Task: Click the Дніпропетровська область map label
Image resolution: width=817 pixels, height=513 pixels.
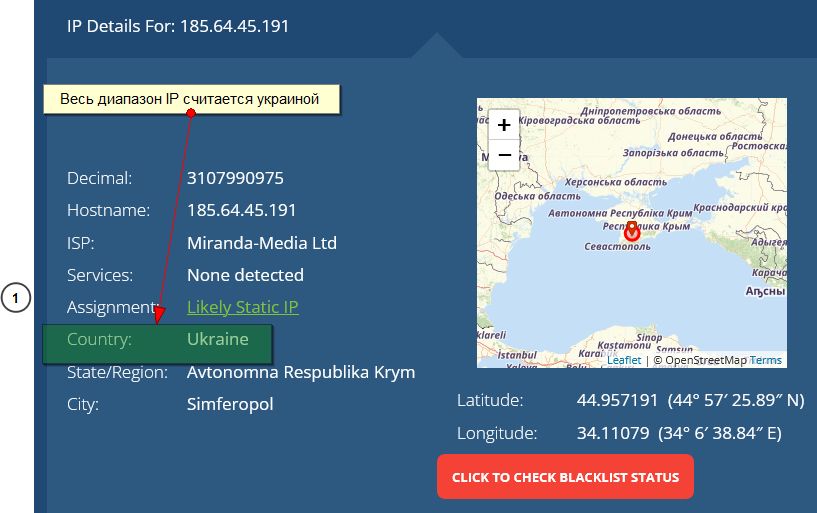Action: point(650,111)
